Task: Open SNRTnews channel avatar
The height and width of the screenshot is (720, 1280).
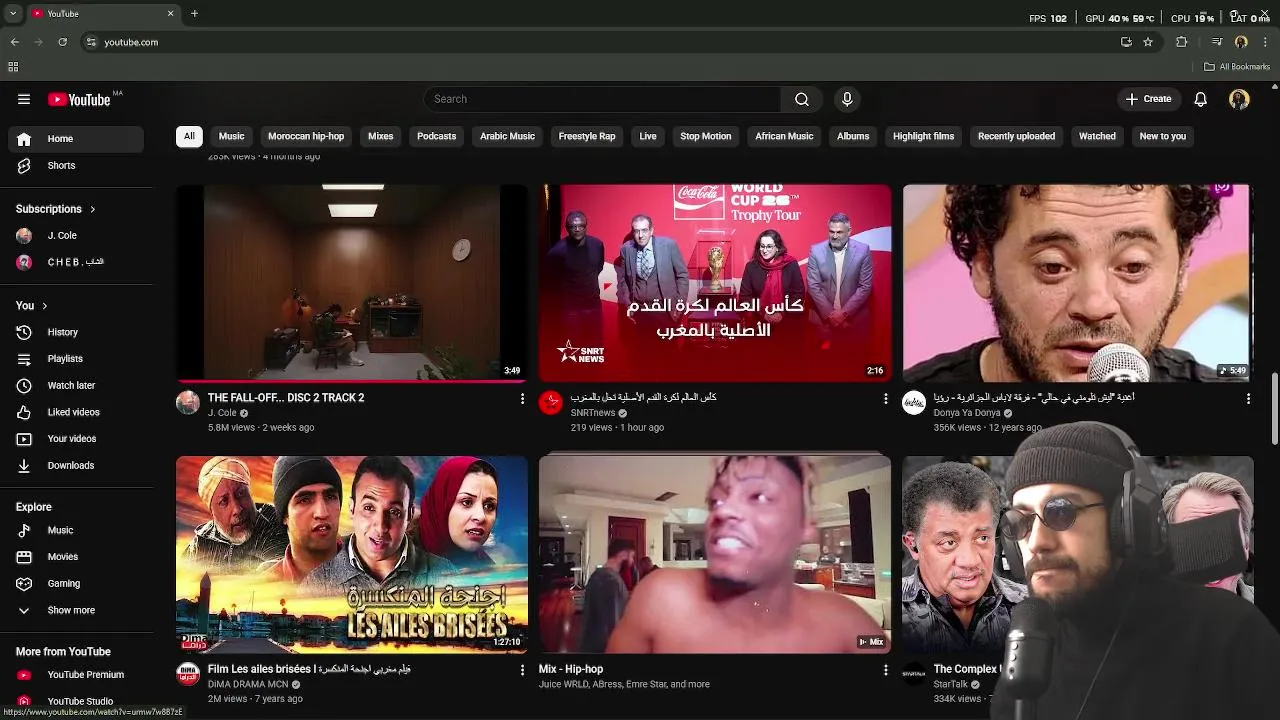Action: (x=551, y=403)
